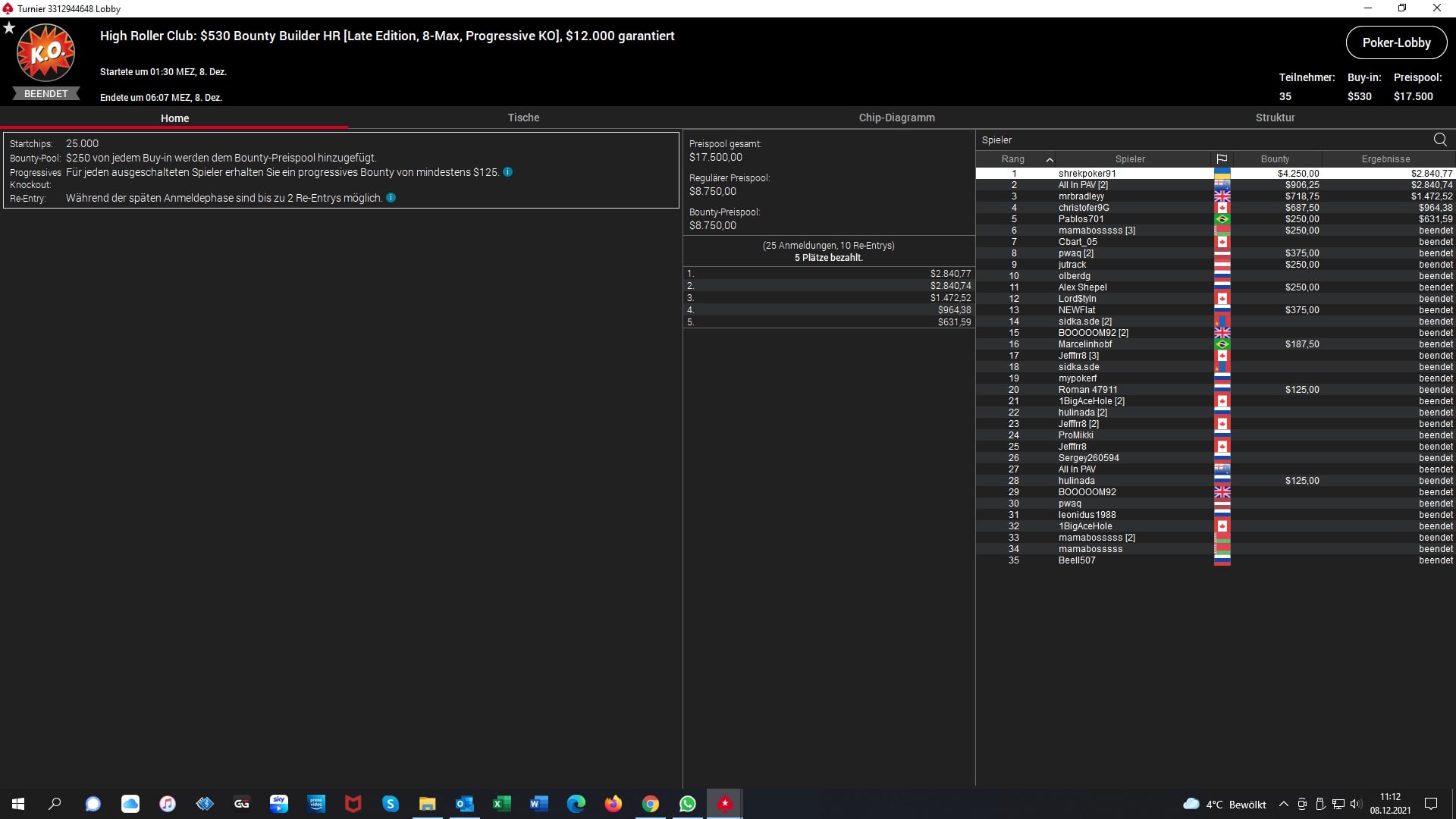Screen dimensions: 1456x819
Task: Open WhatsApp from the taskbar
Action: click(687, 804)
